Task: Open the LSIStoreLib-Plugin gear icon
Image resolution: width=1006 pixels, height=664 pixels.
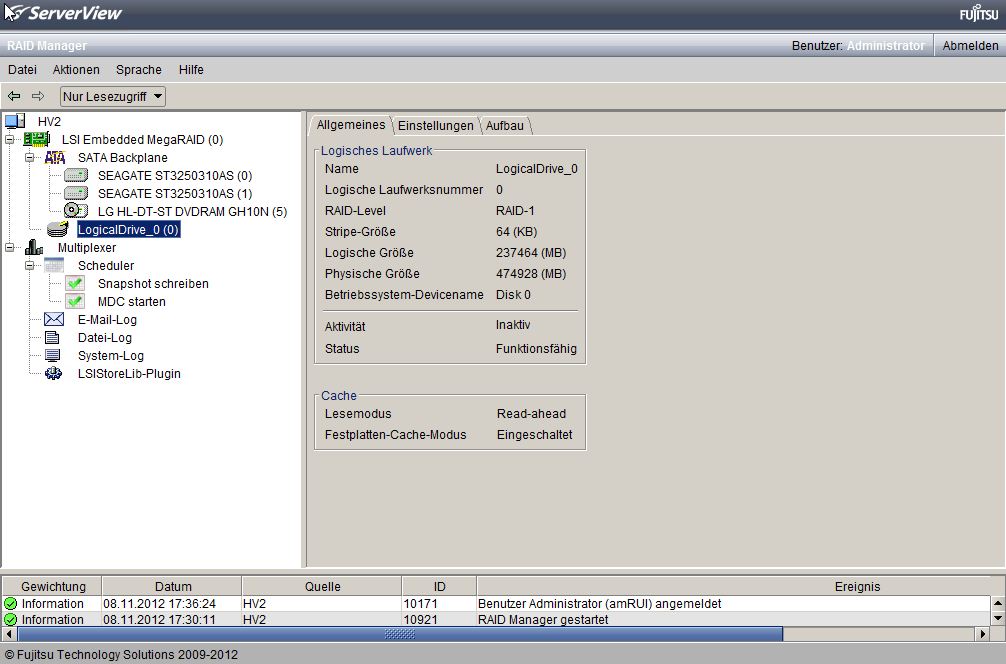Action: click(x=54, y=374)
